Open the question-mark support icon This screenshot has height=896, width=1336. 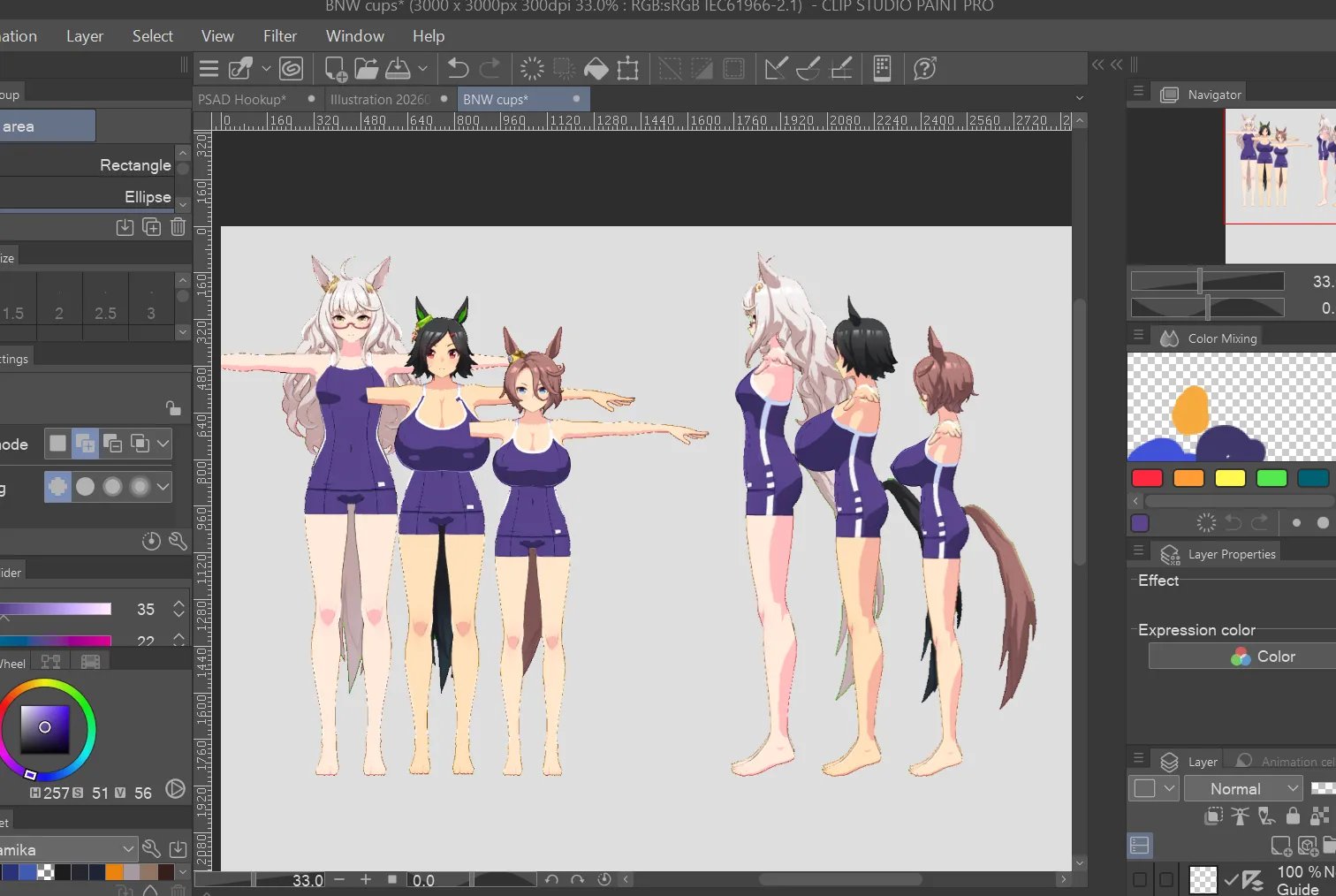click(x=925, y=69)
